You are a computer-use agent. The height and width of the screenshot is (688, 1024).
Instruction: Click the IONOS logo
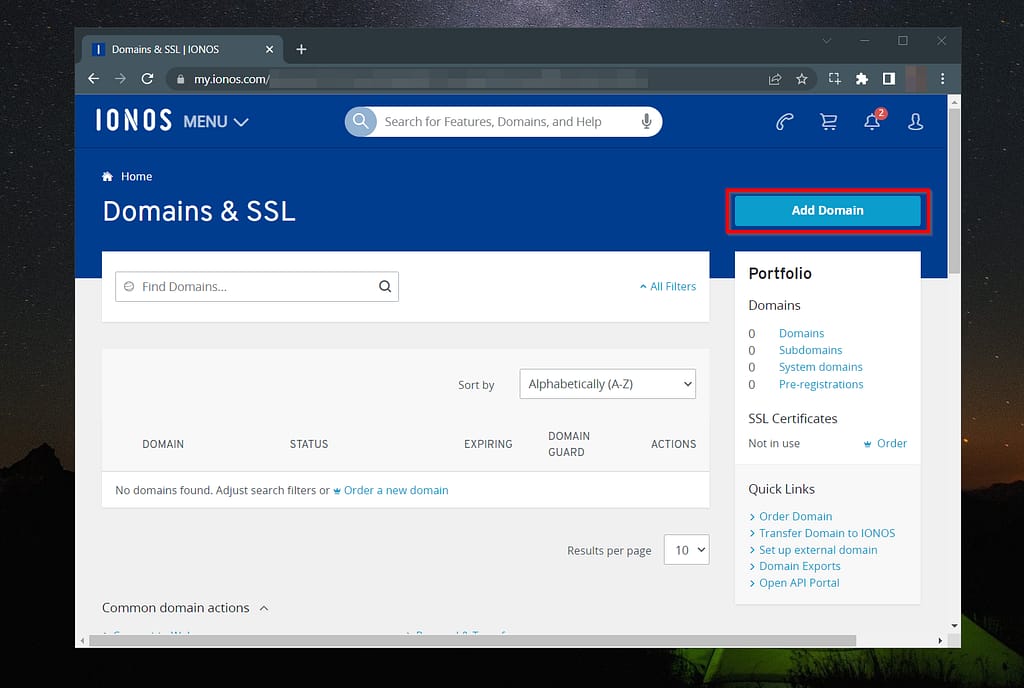coord(134,121)
